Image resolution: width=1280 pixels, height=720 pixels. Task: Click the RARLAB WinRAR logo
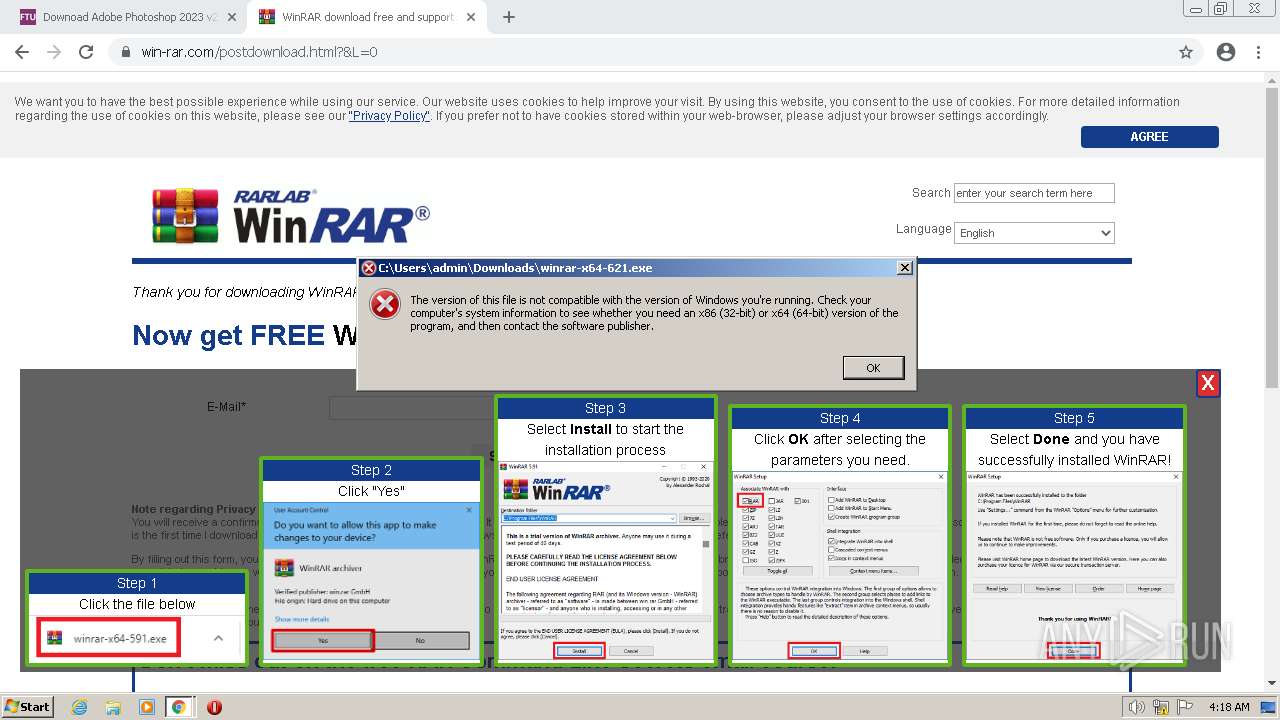(291, 216)
